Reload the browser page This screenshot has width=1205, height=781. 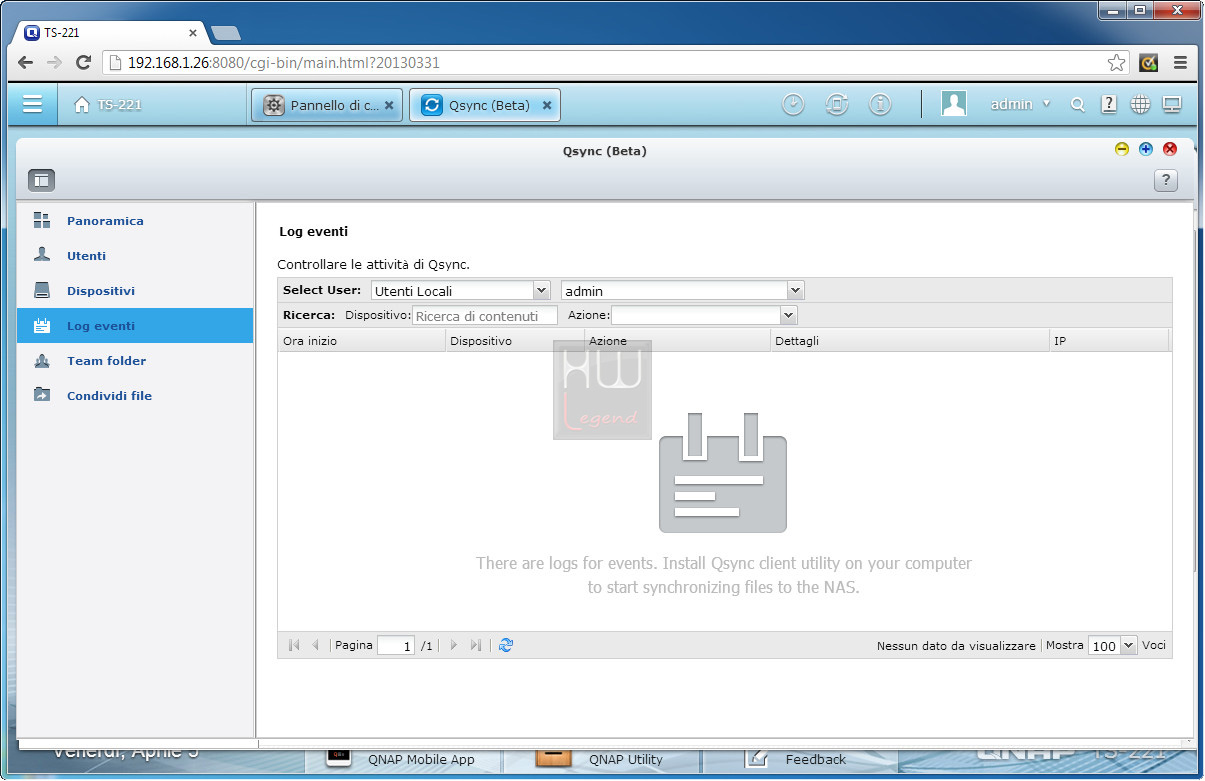(84, 63)
